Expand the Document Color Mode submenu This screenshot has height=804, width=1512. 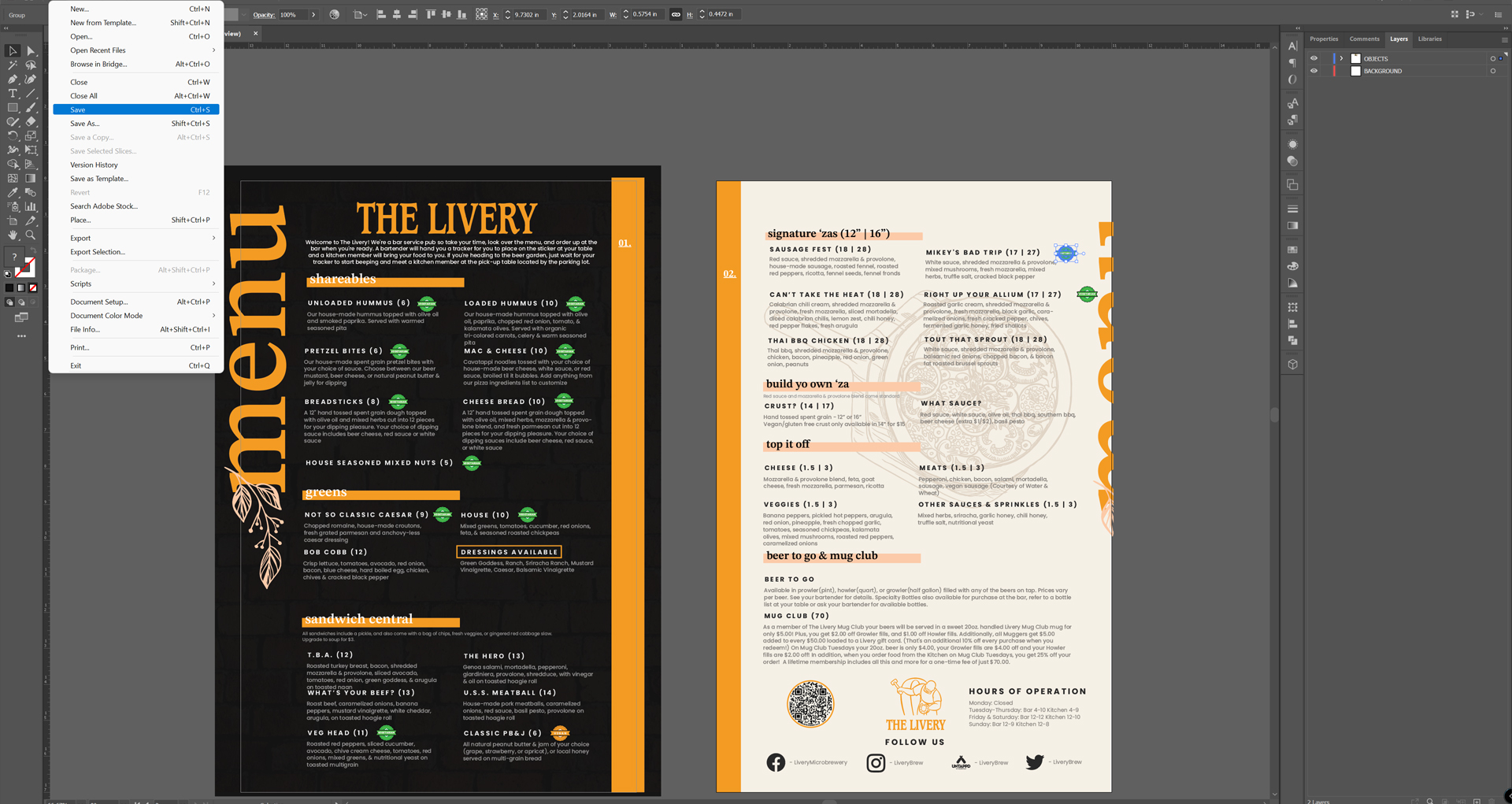[213, 316]
